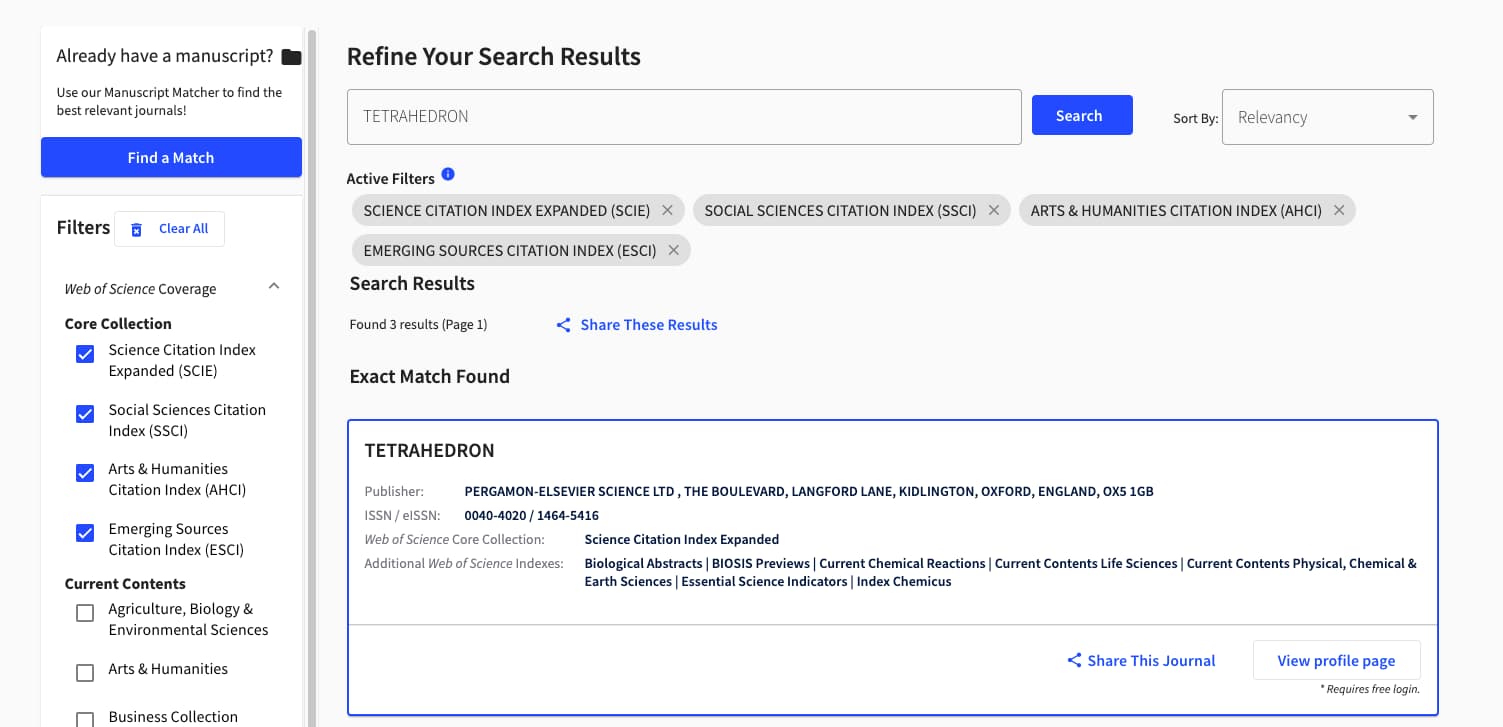Open View profile page for TETRAHEDRON
The height and width of the screenshot is (727, 1503).
pyautogui.click(x=1336, y=660)
